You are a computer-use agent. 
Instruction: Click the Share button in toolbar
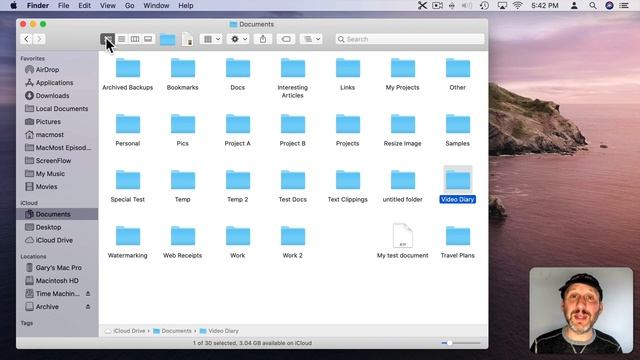pos(263,39)
